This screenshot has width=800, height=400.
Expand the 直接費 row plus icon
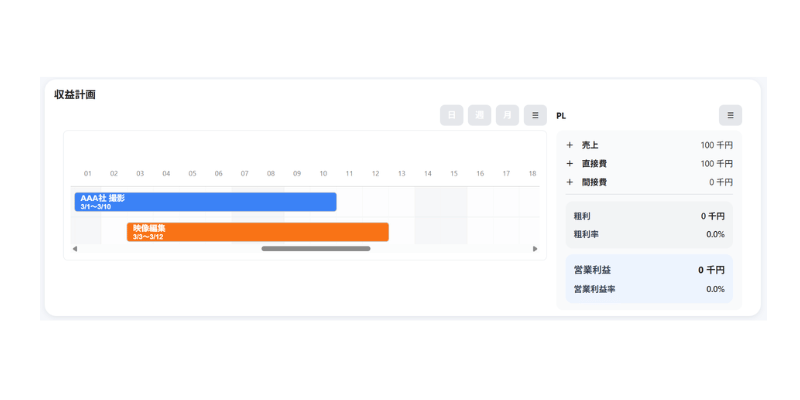pos(570,163)
